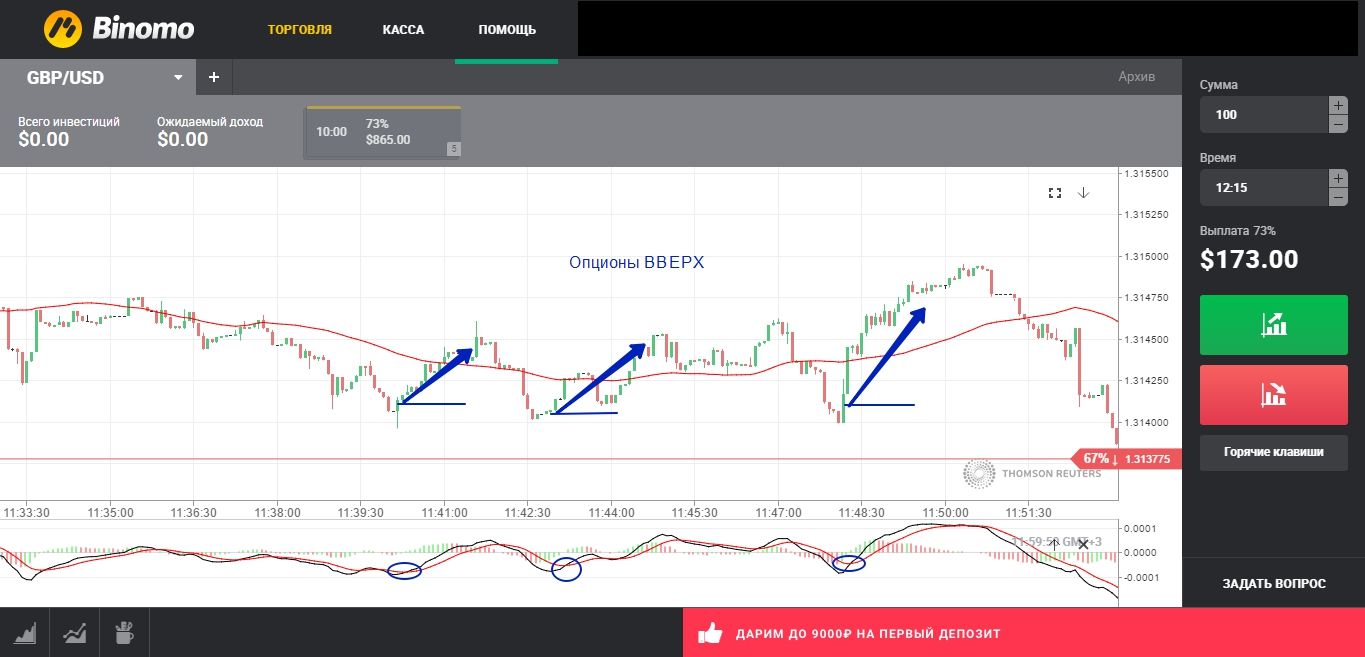Decrease the Сумма amount with minus
The image size is (1365, 657).
pyautogui.click(x=1337, y=124)
